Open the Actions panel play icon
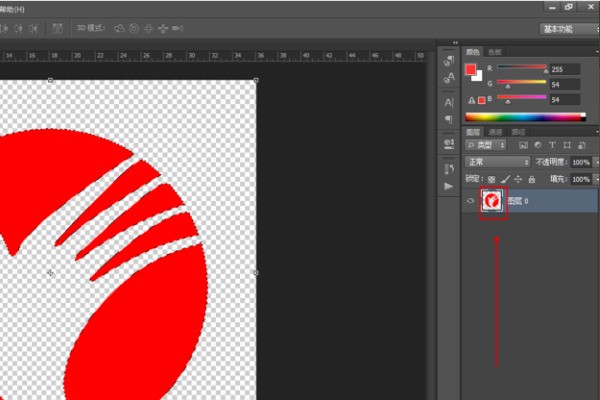The image size is (600, 400). 449,186
